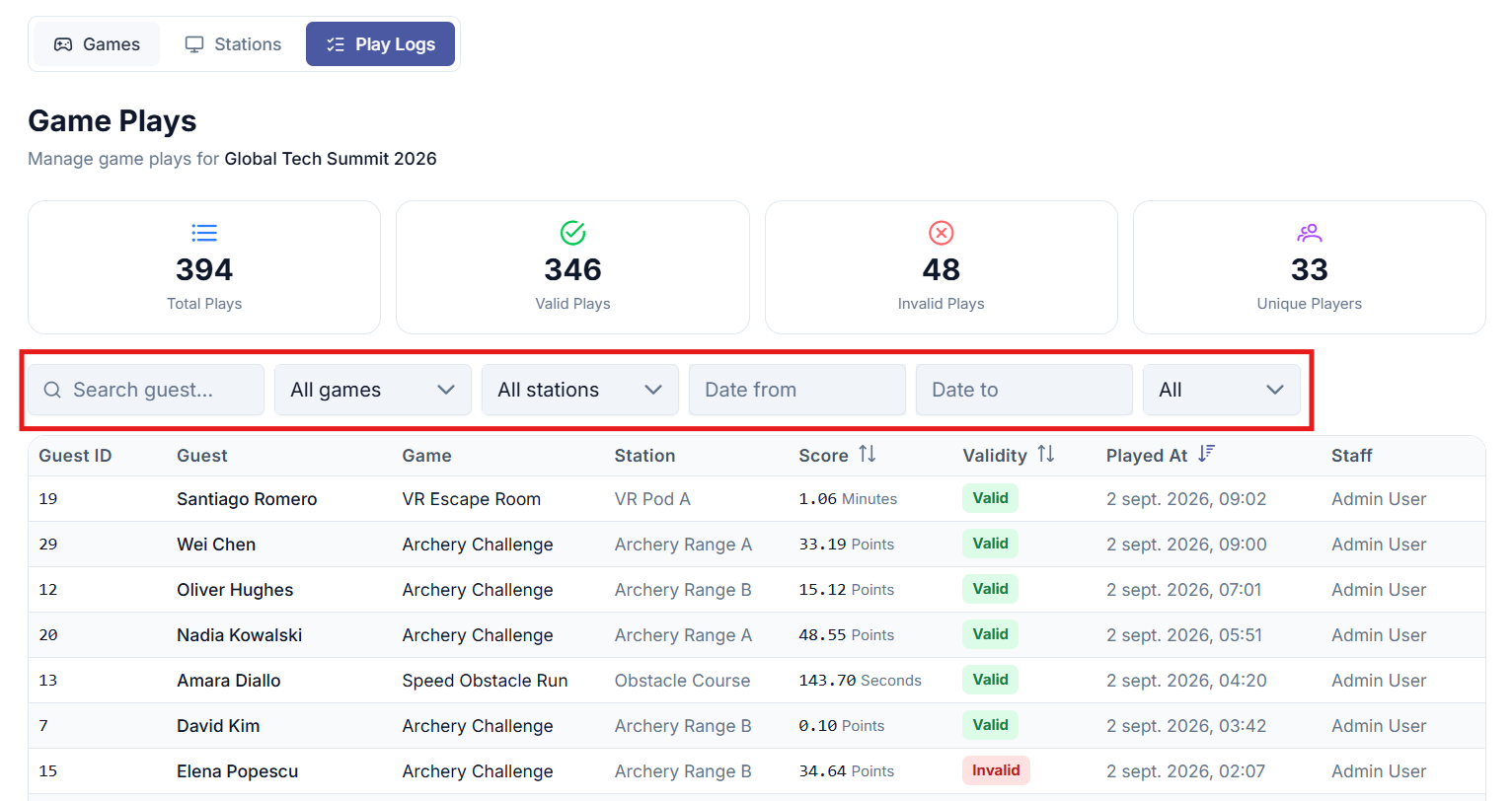Viewport: 1512px width, 801px height.
Task: Switch to the Games tab
Action: [x=97, y=44]
